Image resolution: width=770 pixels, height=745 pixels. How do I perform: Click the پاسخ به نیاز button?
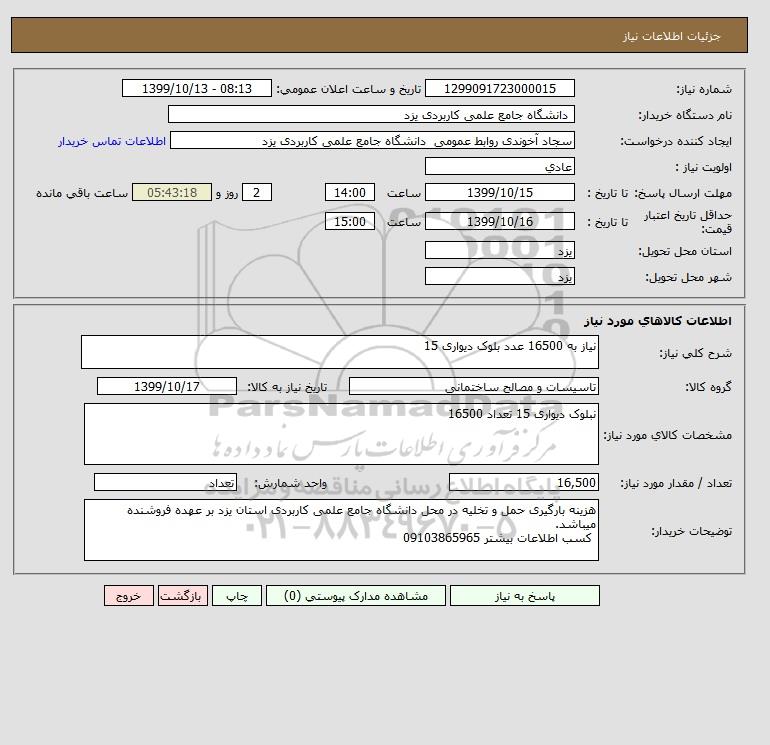524,596
